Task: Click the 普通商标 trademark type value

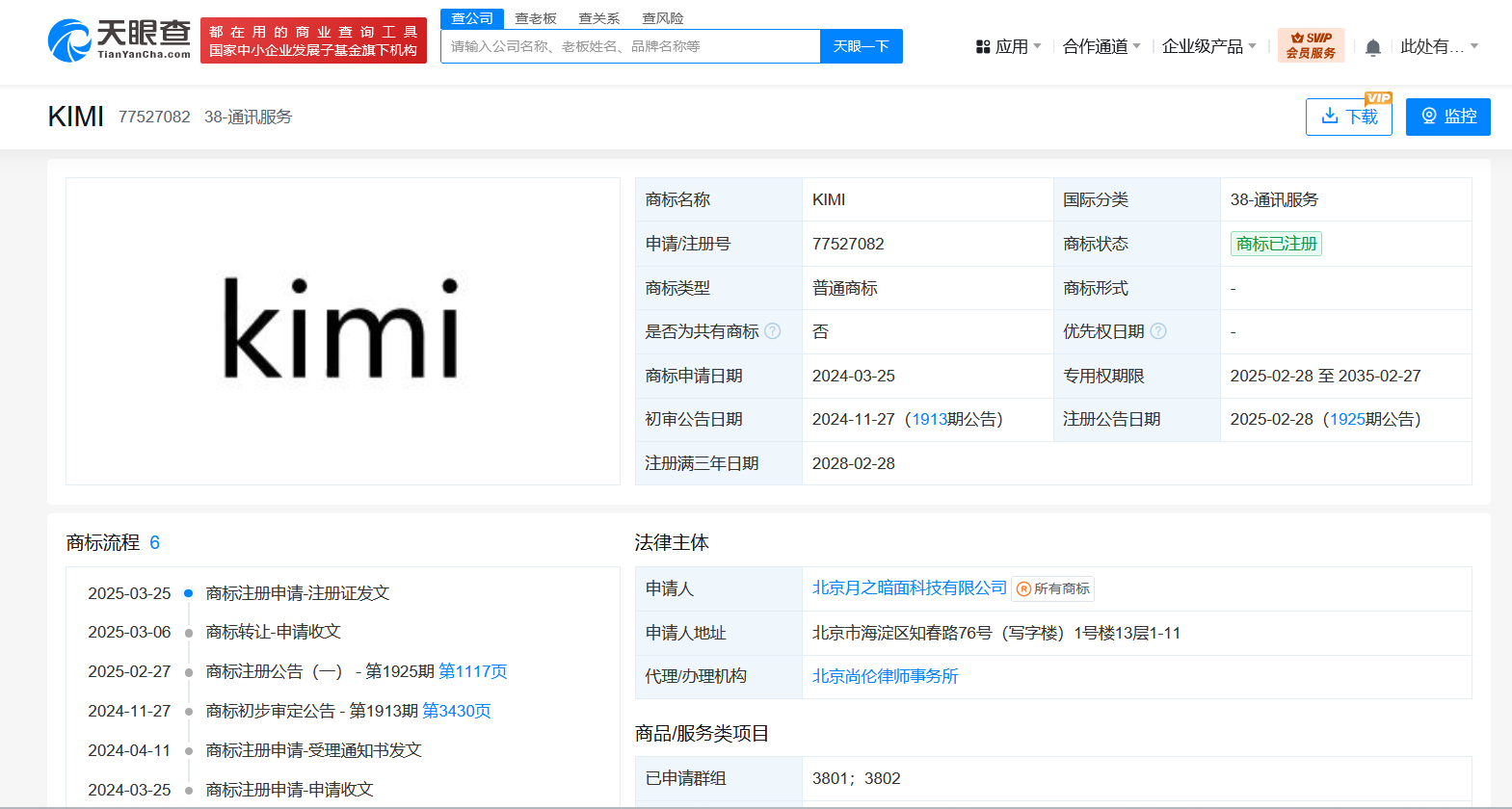Action: coord(845,288)
